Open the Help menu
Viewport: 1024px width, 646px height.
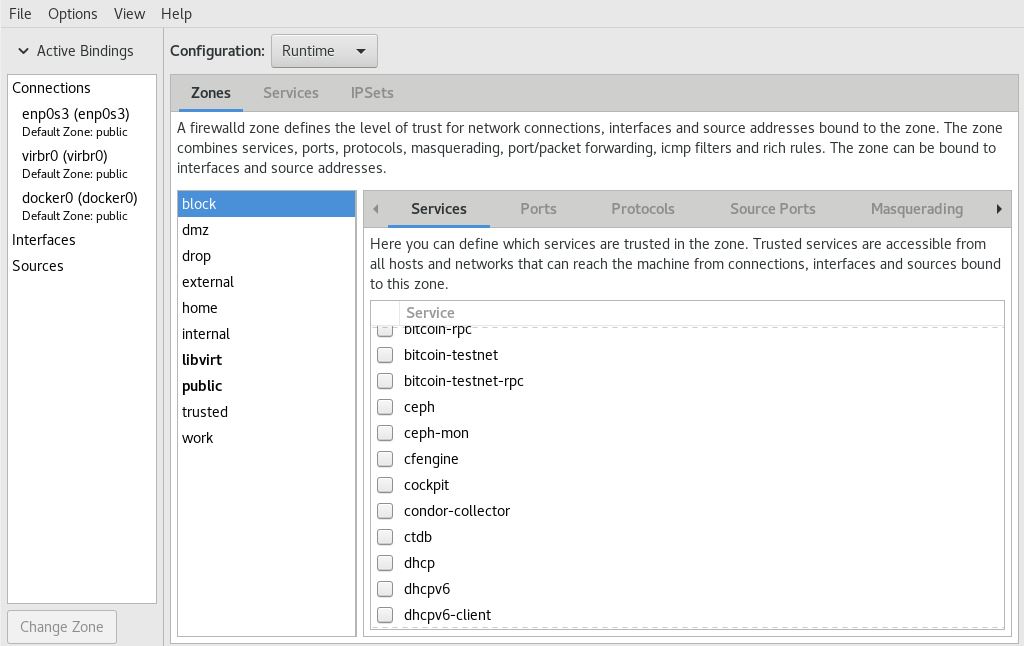[x=176, y=13]
